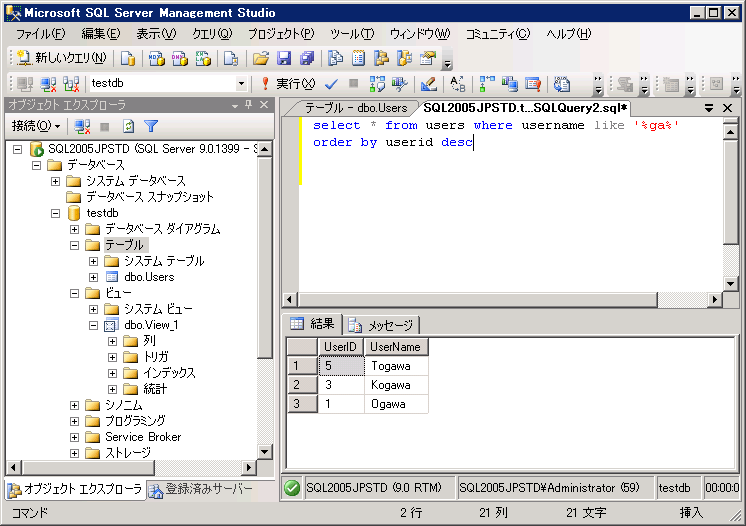Click the Cancel Executing Query stop icon

(353, 84)
